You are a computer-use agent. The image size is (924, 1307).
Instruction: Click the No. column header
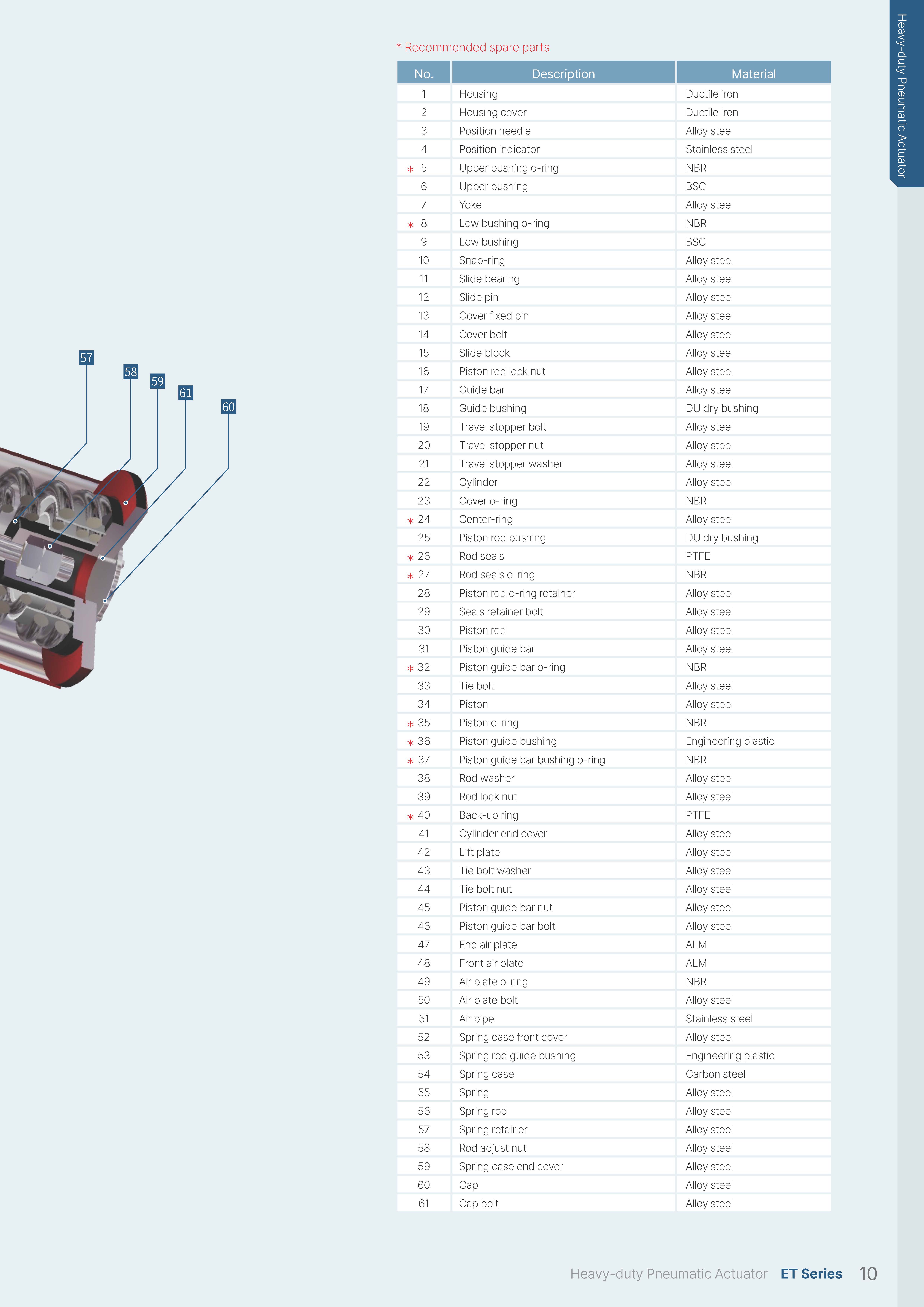point(424,74)
